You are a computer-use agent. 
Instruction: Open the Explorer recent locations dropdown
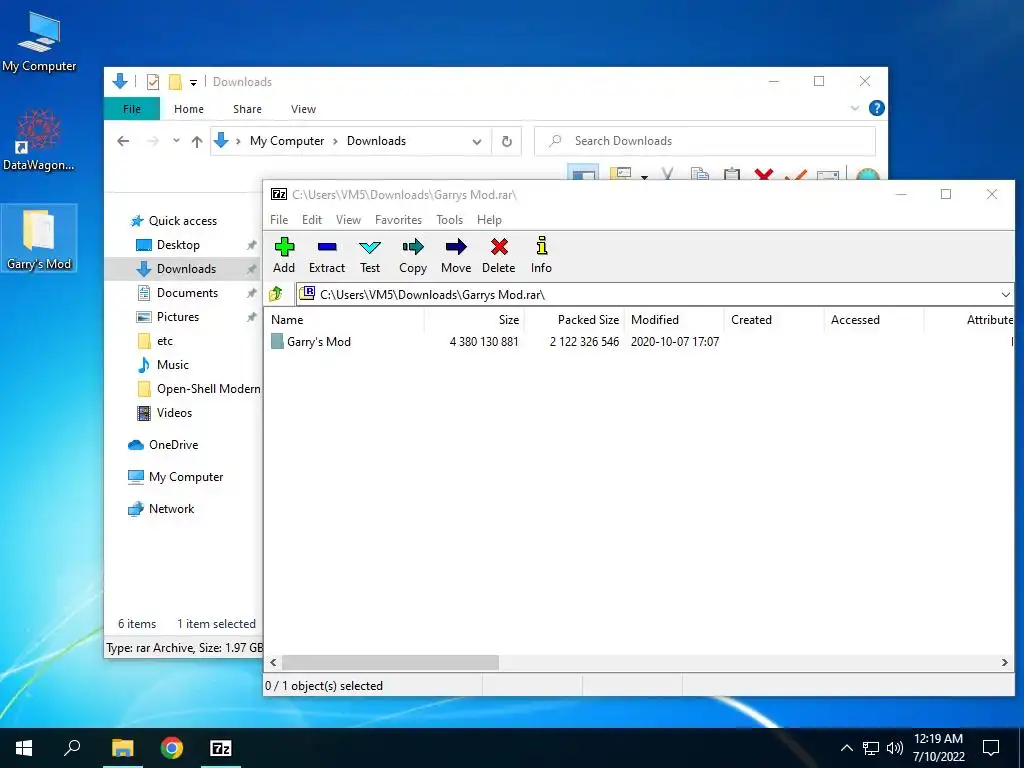(x=176, y=141)
